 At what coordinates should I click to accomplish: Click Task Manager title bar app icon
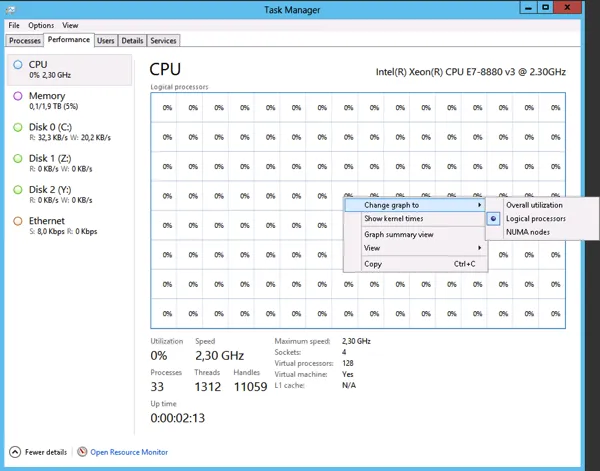(11, 10)
